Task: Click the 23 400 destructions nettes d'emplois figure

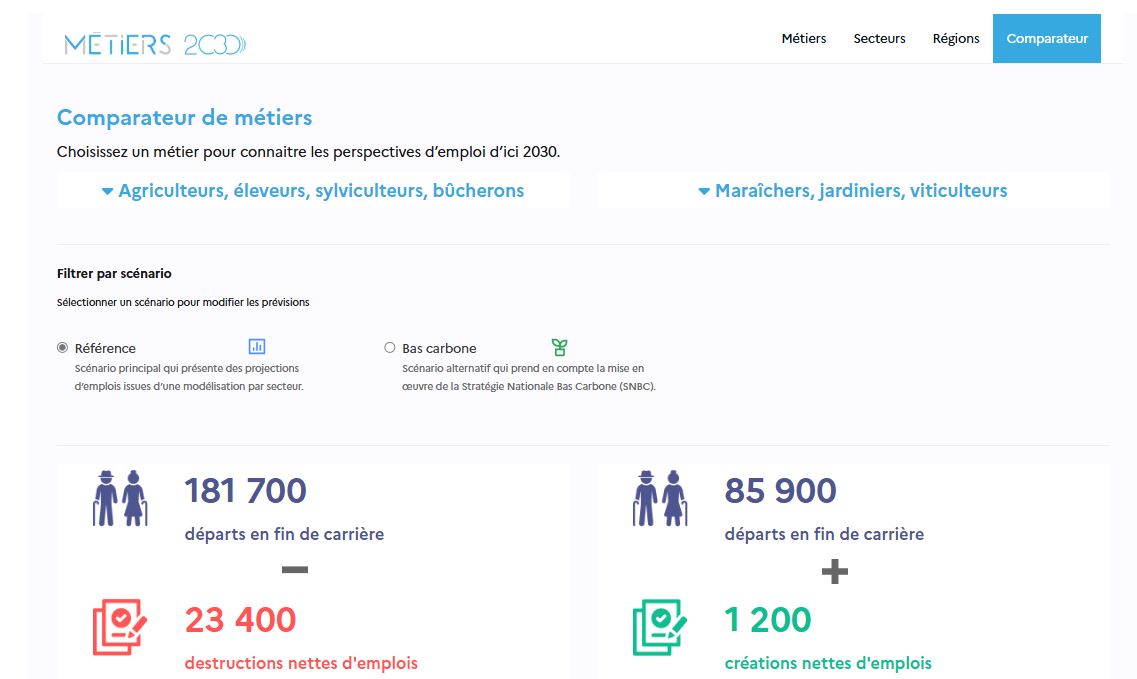Action: pos(240,620)
